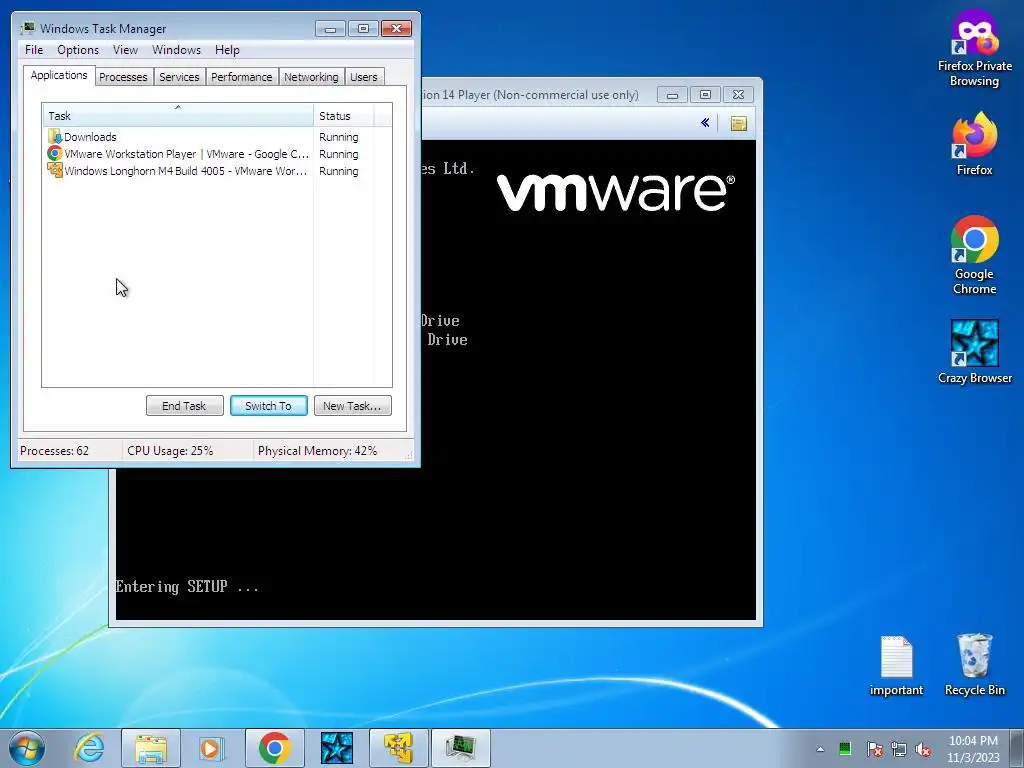Screen dimensions: 1024x768
Task: Click the Processes: 62 status bar entry
Action: click(54, 451)
